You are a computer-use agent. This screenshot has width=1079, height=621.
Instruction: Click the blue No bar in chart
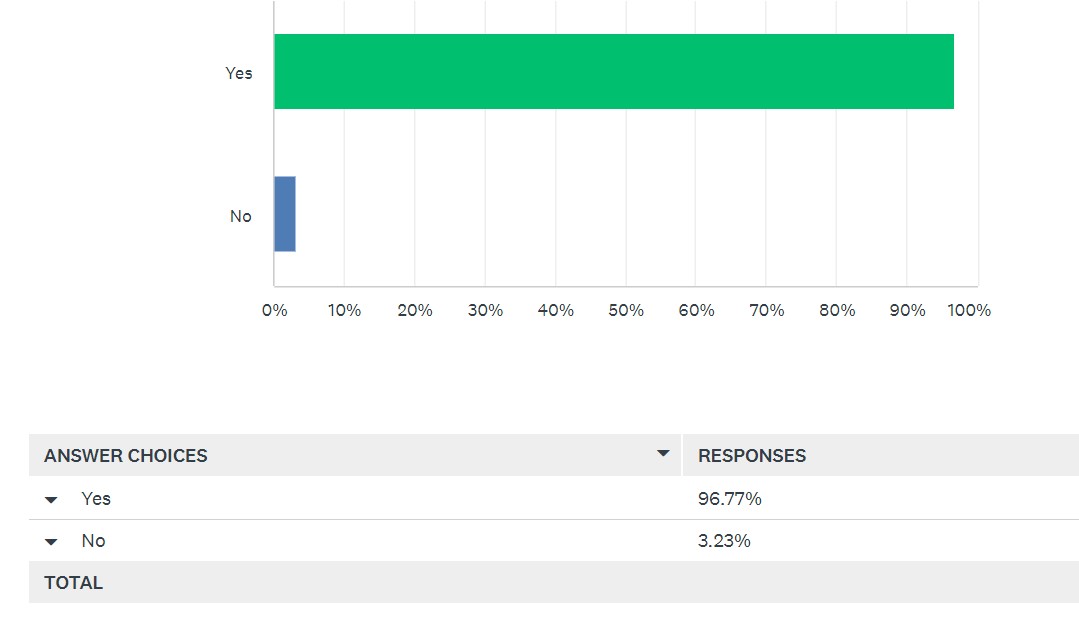[x=285, y=214]
